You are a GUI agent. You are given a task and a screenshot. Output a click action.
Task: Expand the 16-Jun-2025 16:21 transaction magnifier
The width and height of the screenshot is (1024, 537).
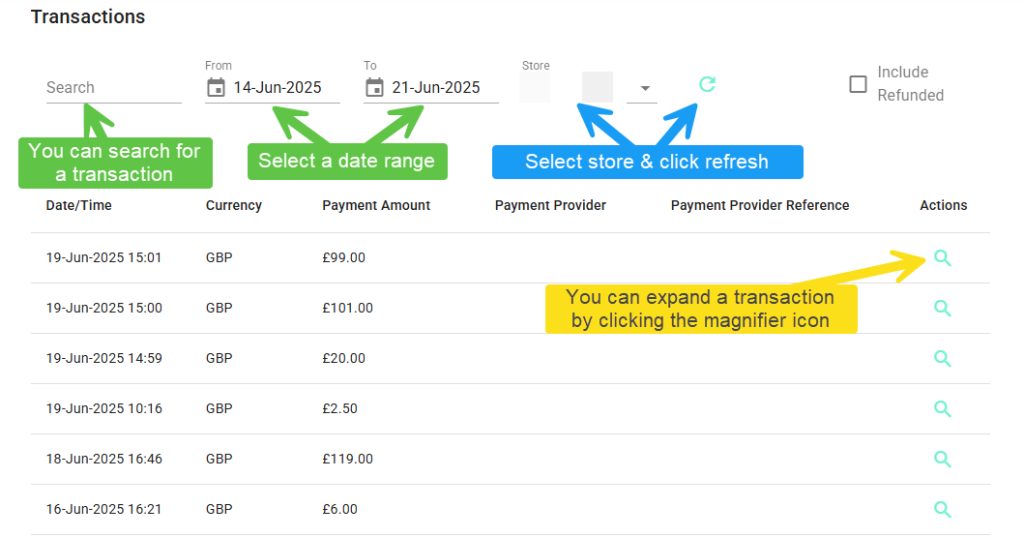click(x=942, y=509)
